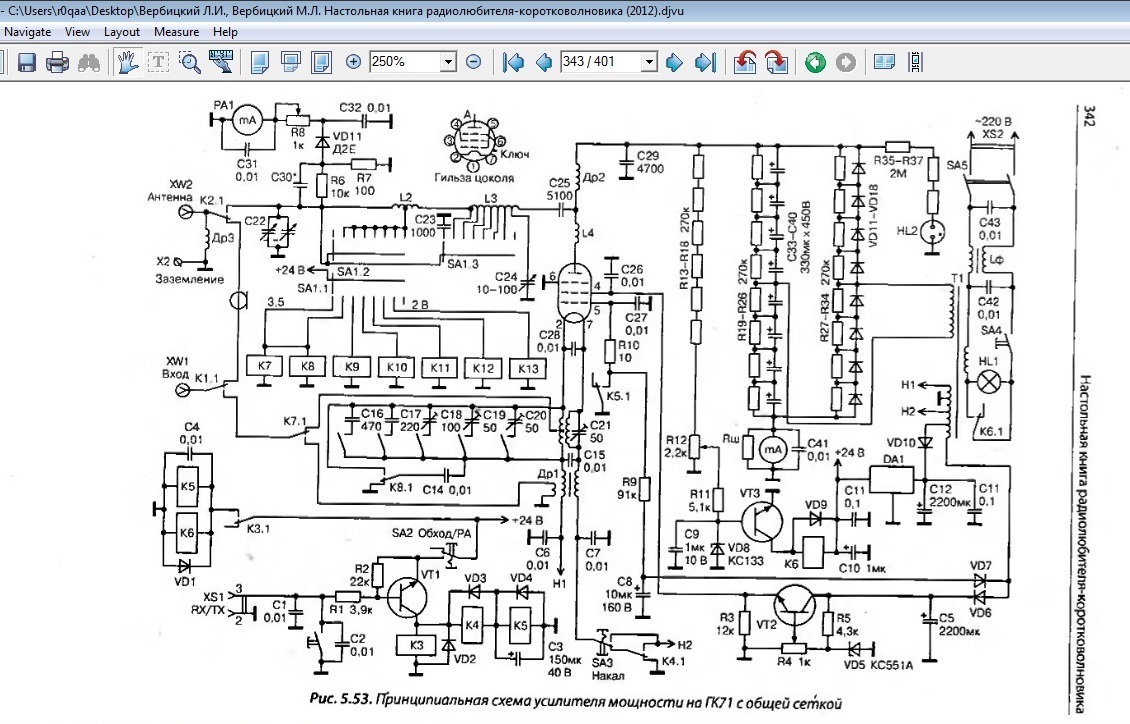Save the document with the floppy disk icon
Image resolution: width=1130 pixels, height=724 pixels.
27,62
